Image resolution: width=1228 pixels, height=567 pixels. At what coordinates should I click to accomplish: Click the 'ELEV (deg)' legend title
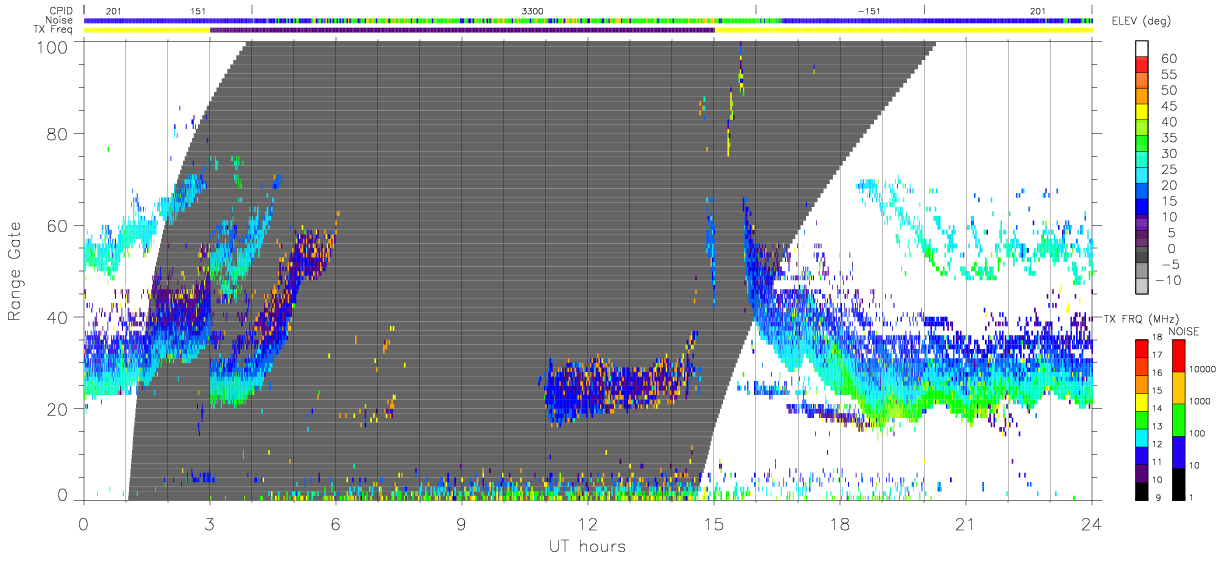(x=1143, y=22)
